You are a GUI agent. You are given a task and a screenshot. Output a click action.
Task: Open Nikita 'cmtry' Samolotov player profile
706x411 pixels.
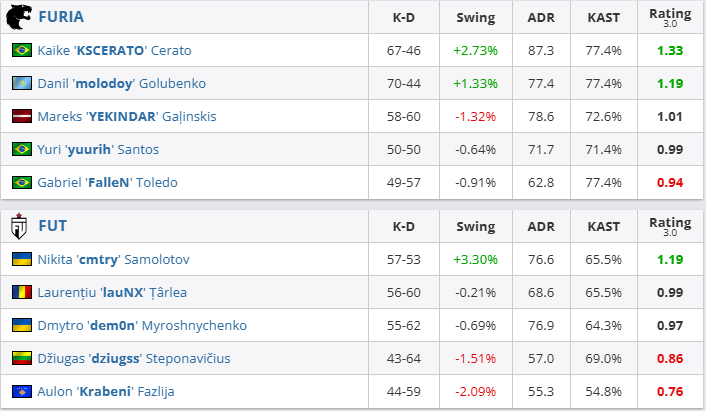[113, 259]
